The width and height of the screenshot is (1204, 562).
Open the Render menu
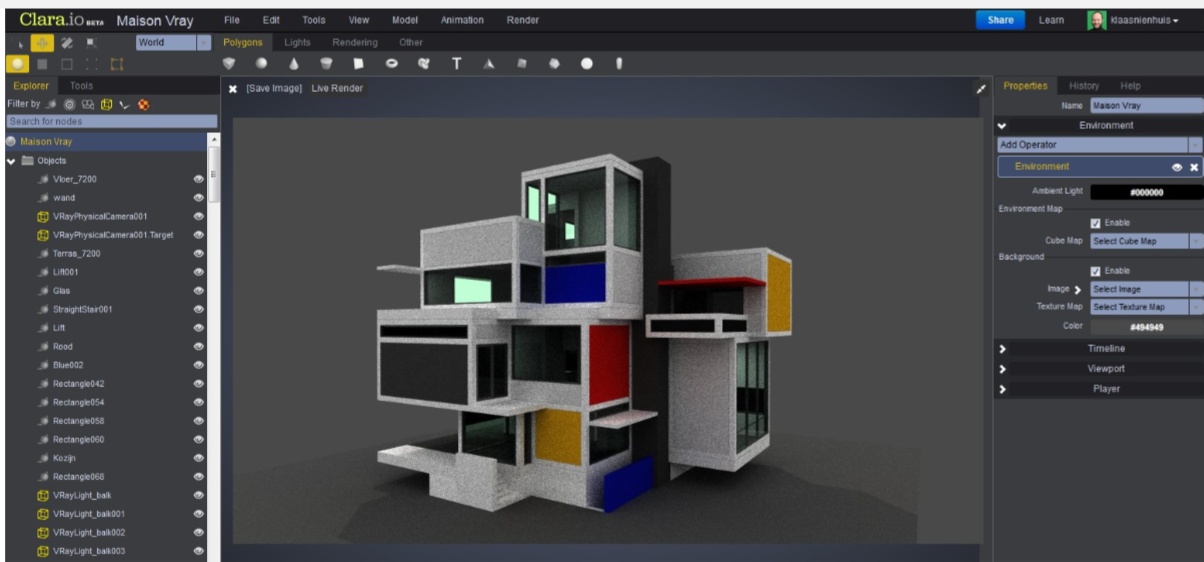coord(522,20)
